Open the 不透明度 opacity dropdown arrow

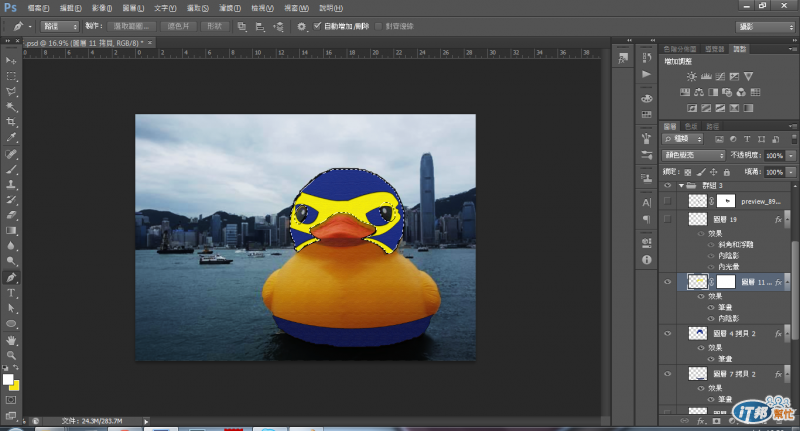coord(791,156)
